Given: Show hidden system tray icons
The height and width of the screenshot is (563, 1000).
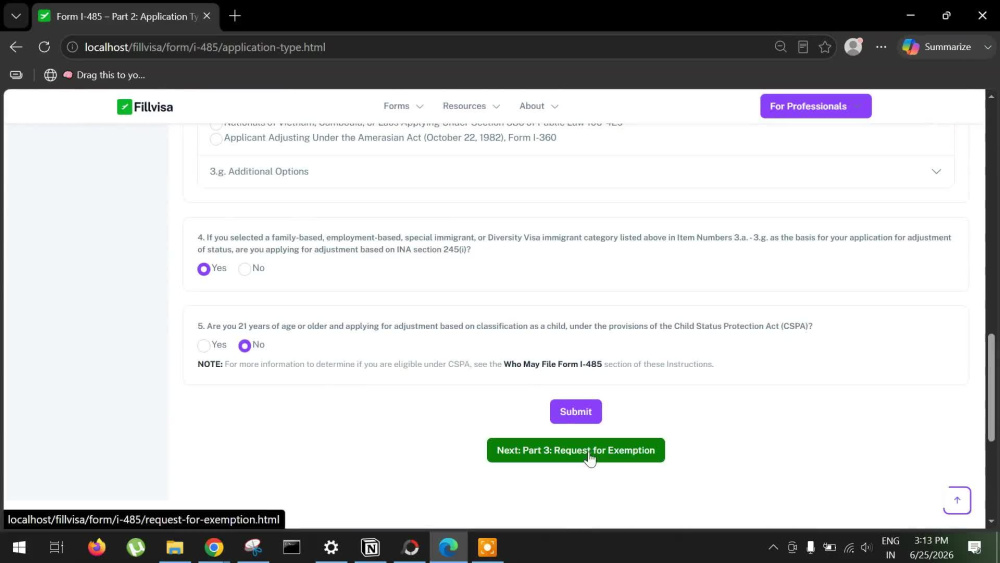Looking at the screenshot, I should (773, 547).
